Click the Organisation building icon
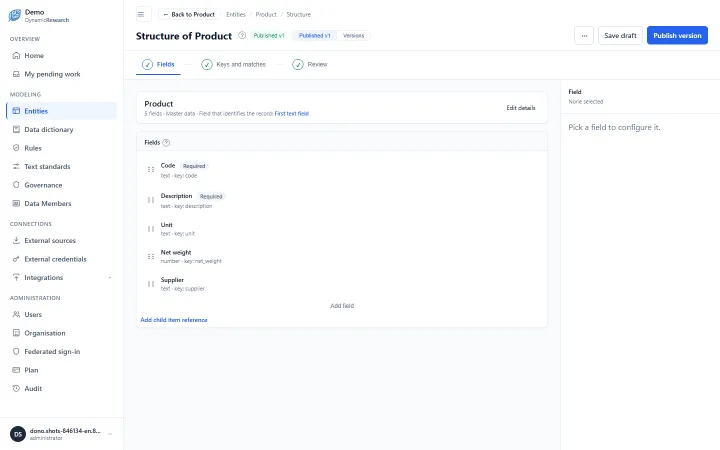This screenshot has width=720, height=450. pos(16,333)
